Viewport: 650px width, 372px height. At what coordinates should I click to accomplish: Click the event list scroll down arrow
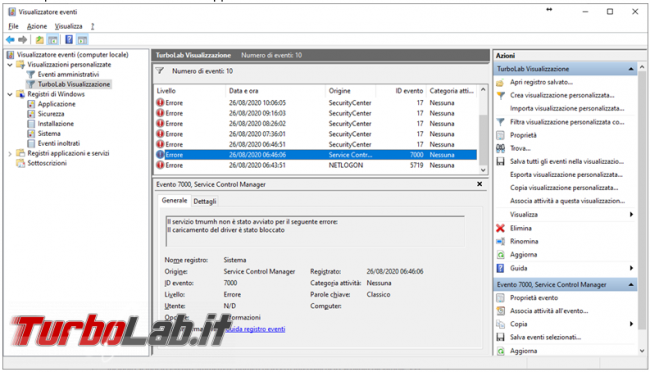pyautogui.click(x=483, y=170)
